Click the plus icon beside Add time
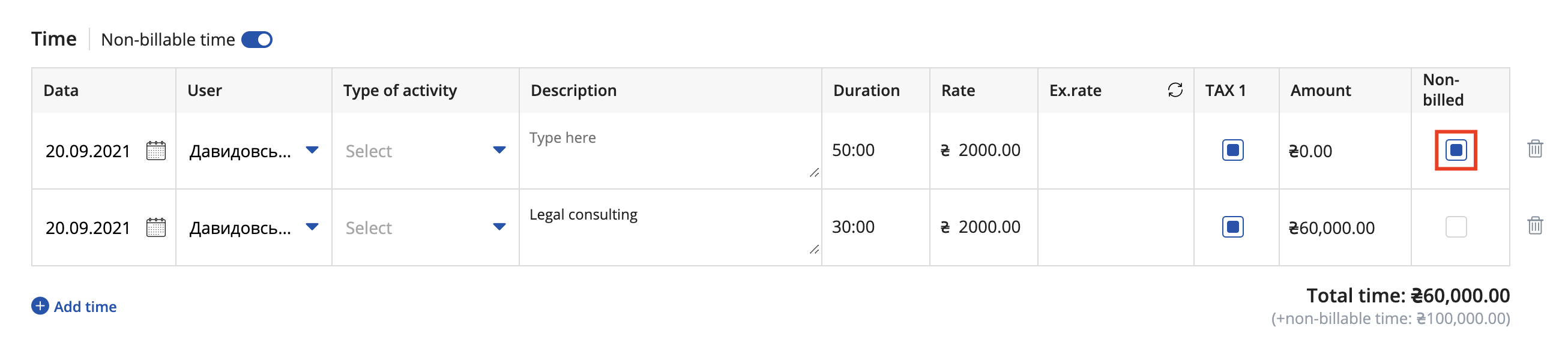 [40, 306]
